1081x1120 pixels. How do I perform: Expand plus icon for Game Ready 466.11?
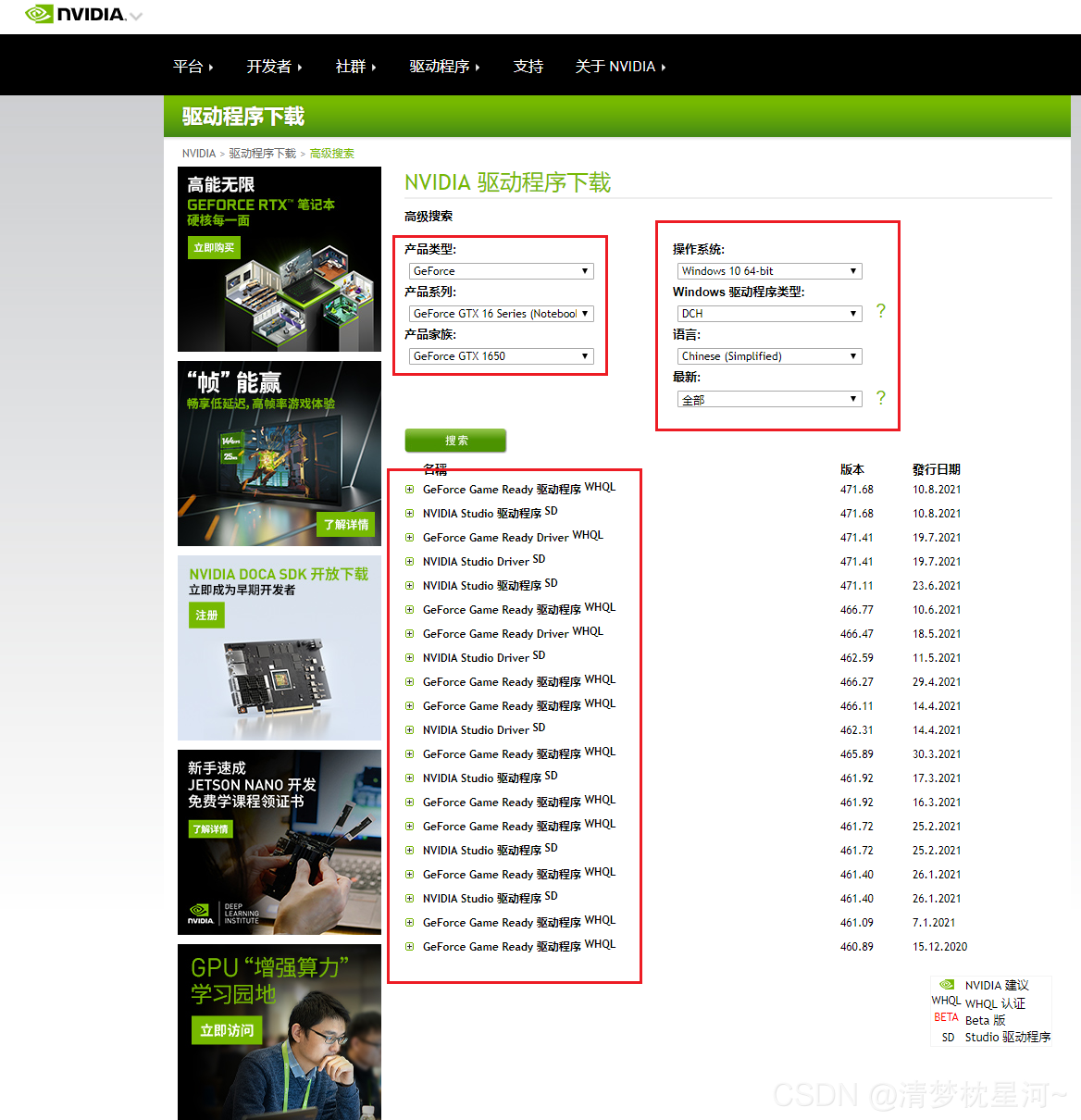point(409,706)
